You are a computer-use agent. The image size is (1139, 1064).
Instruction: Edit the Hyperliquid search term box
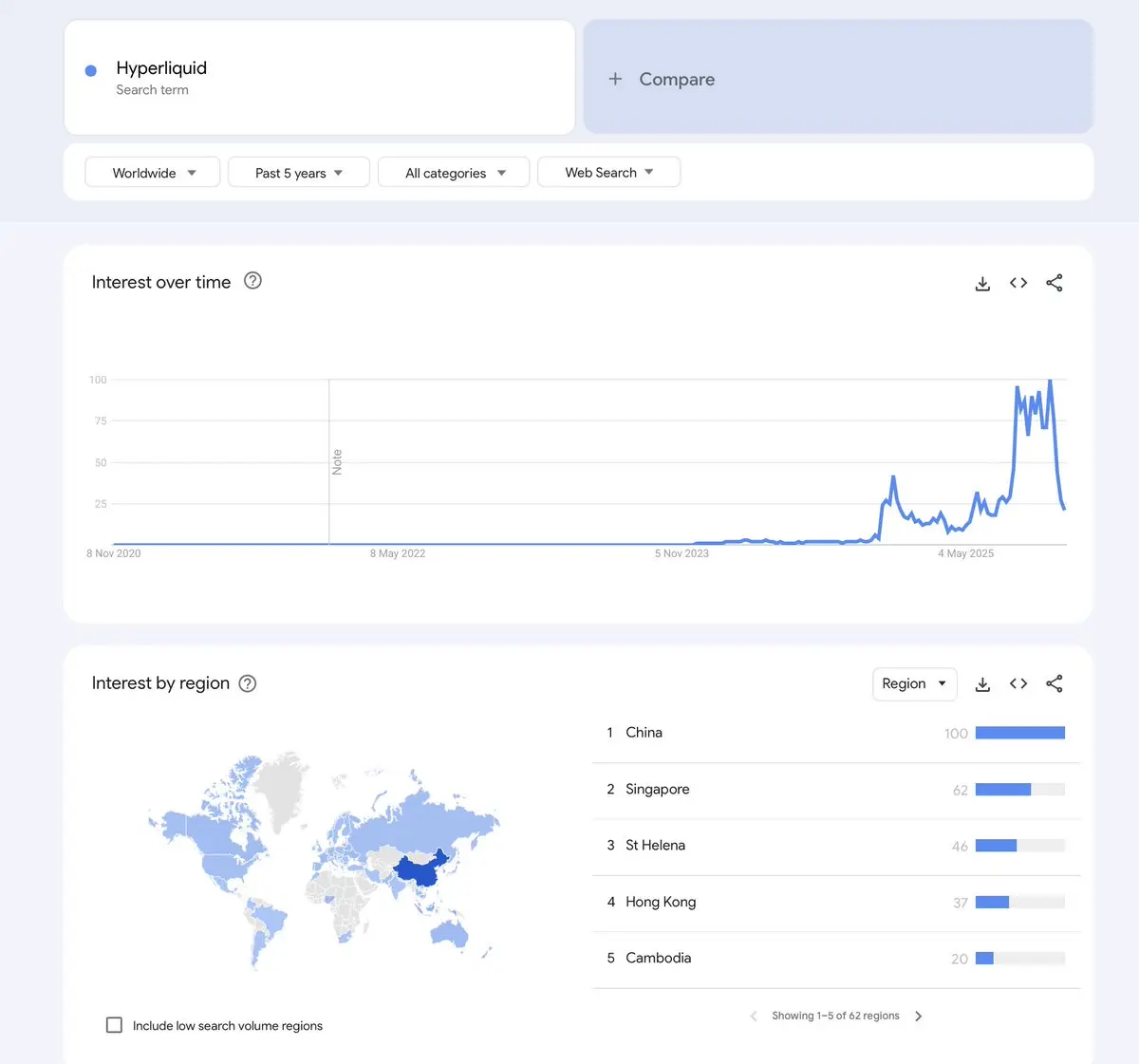click(319, 78)
